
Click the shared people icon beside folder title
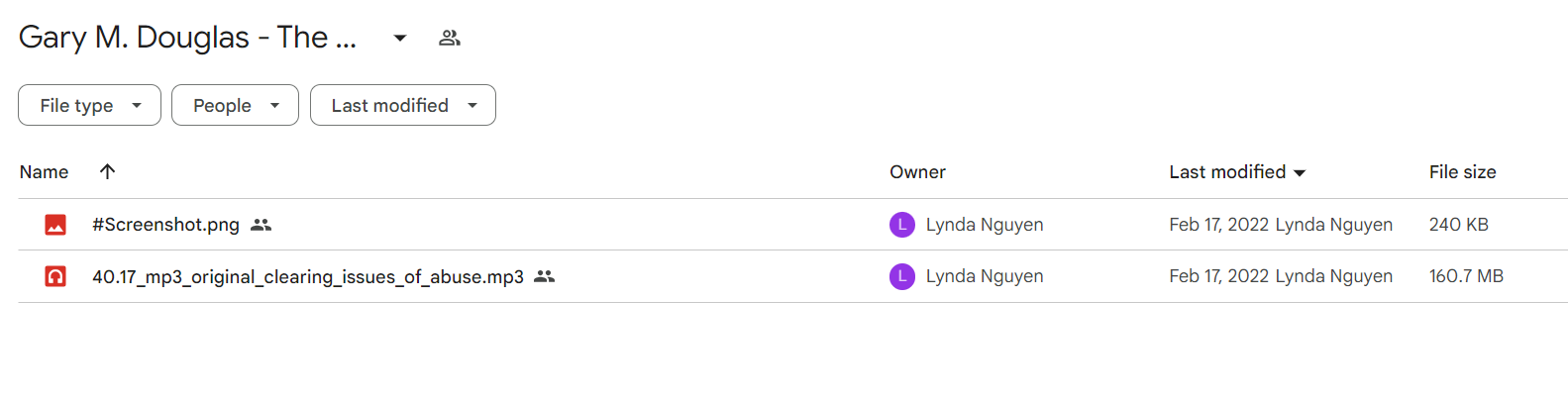point(450,38)
